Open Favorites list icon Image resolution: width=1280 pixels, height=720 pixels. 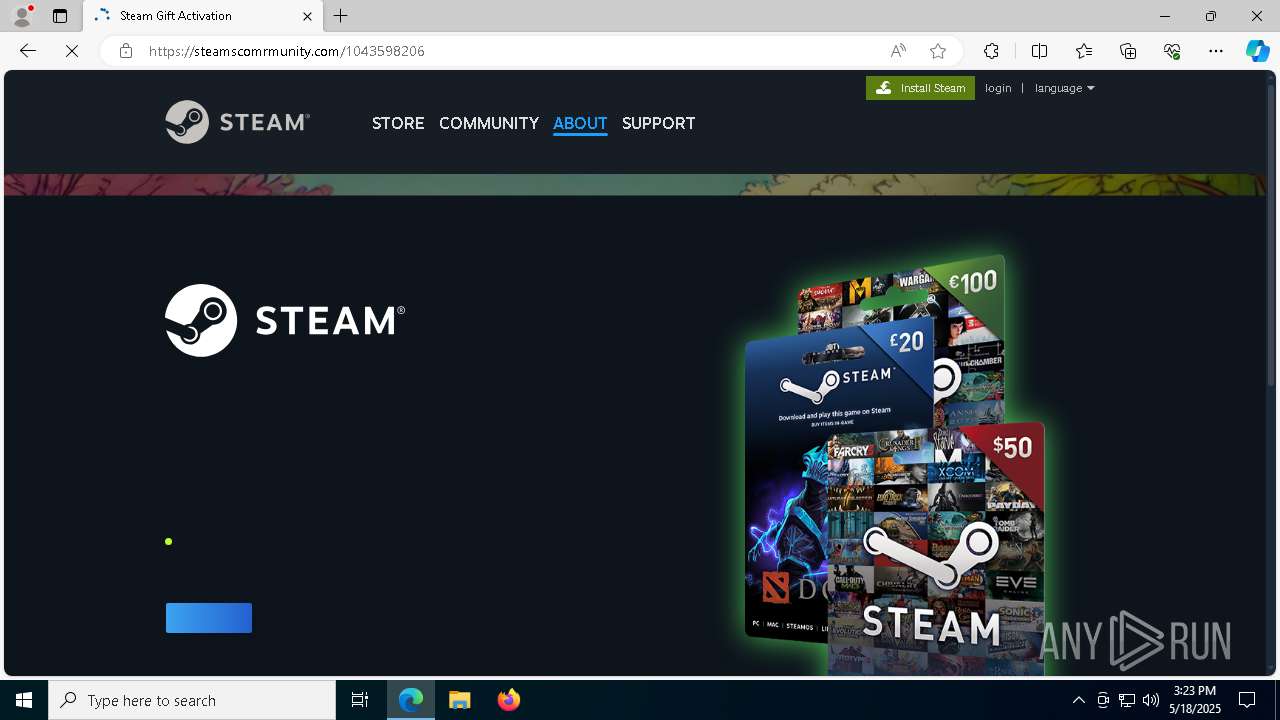pos(1084,51)
